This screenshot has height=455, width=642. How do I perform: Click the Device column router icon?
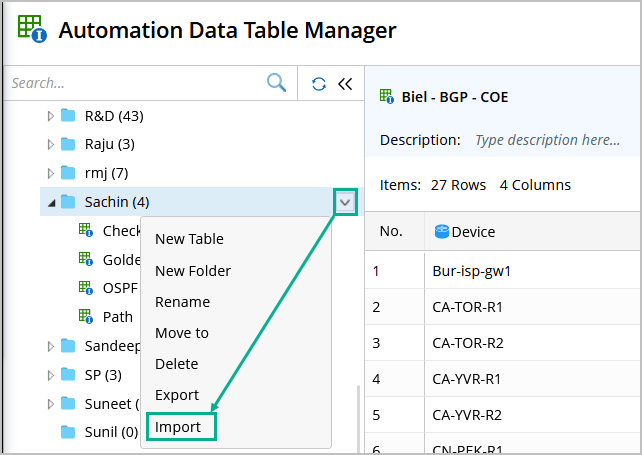(x=442, y=232)
